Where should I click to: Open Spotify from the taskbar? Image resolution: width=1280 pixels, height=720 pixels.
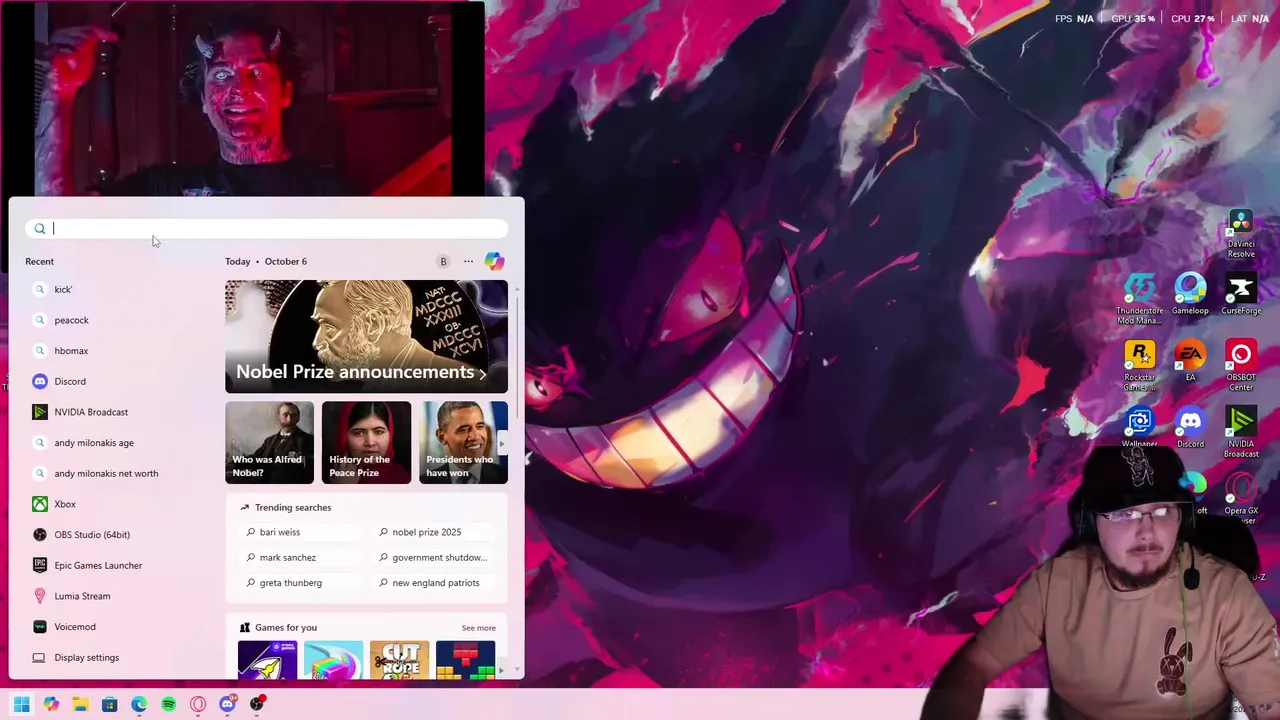click(168, 704)
